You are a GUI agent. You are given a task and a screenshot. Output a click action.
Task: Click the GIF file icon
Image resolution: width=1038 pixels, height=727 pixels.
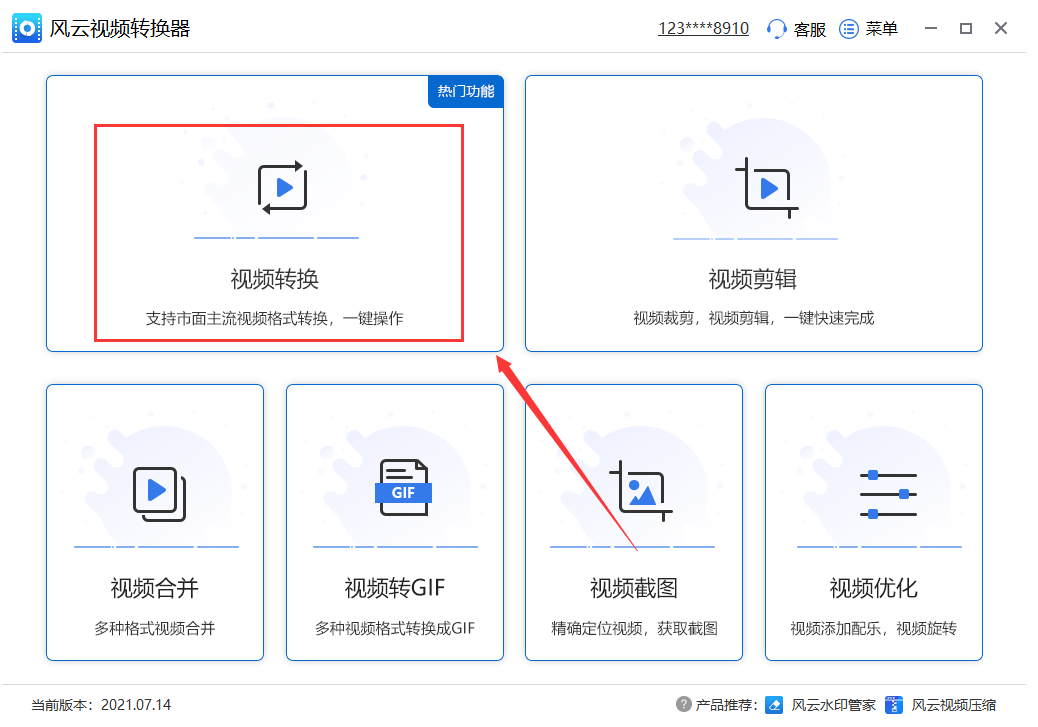[403, 488]
